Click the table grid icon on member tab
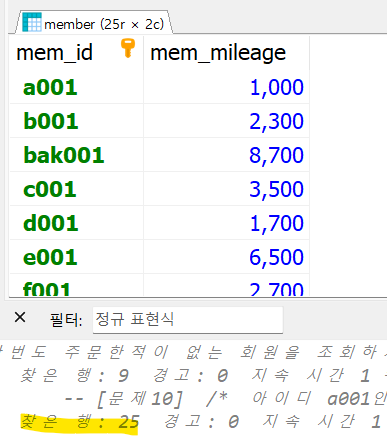Image resolution: width=387 pixels, height=437 pixels. (x=32, y=22)
